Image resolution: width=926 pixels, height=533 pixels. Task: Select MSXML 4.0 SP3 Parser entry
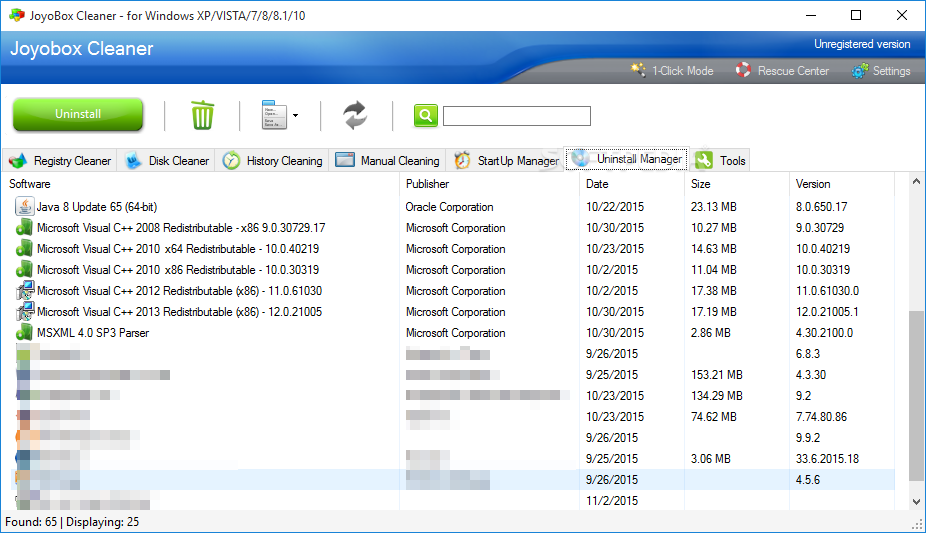pyautogui.click(x=93, y=333)
